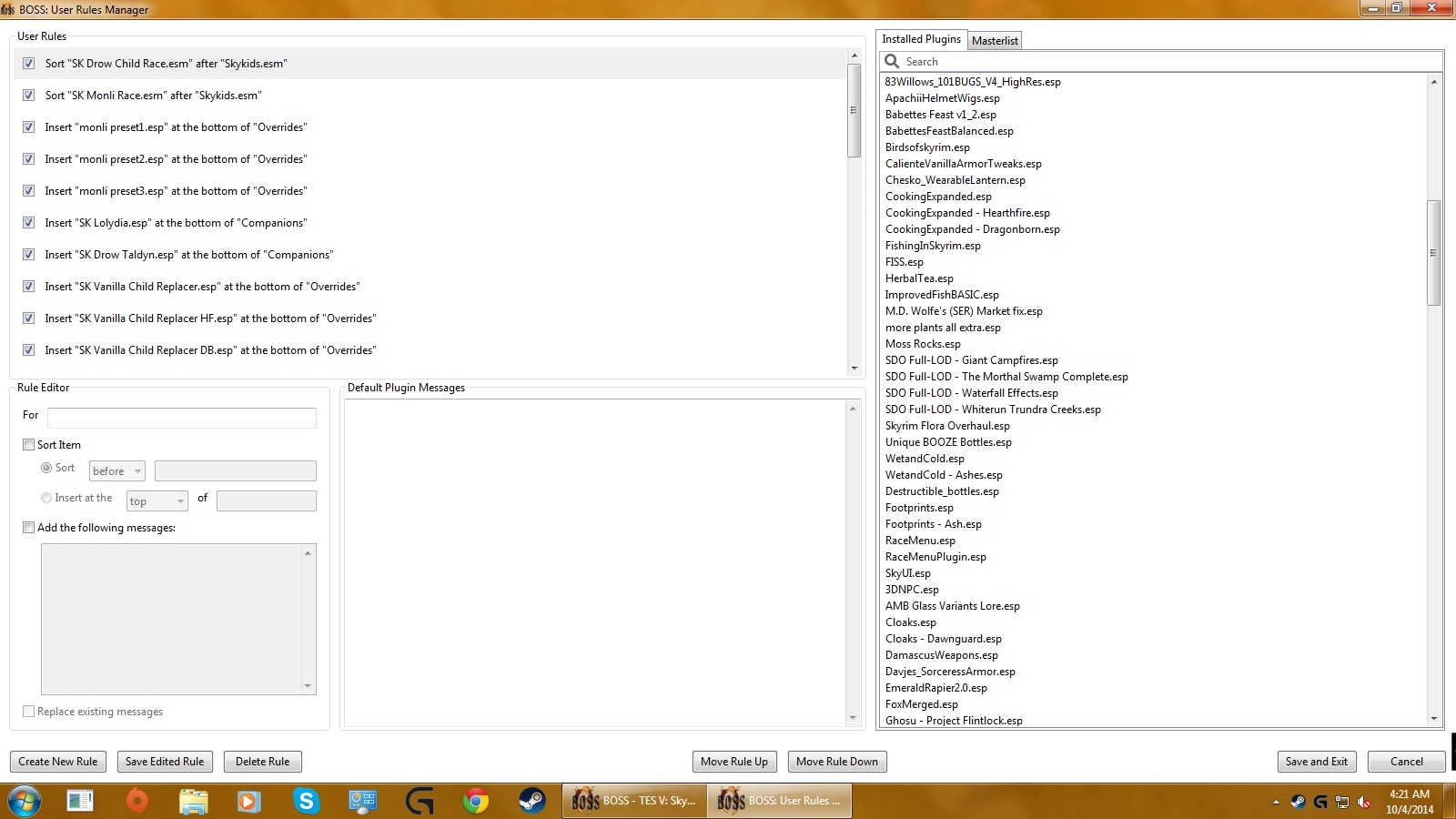The height and width of the screenshot is (819, 1456).
Task: Click the volume icon in the system tray
Action: tap(1364, 802)
